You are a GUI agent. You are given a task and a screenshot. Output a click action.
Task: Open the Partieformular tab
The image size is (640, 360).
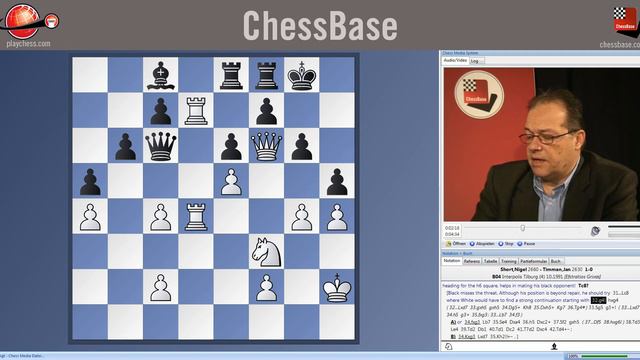click(x=533, y=261)
